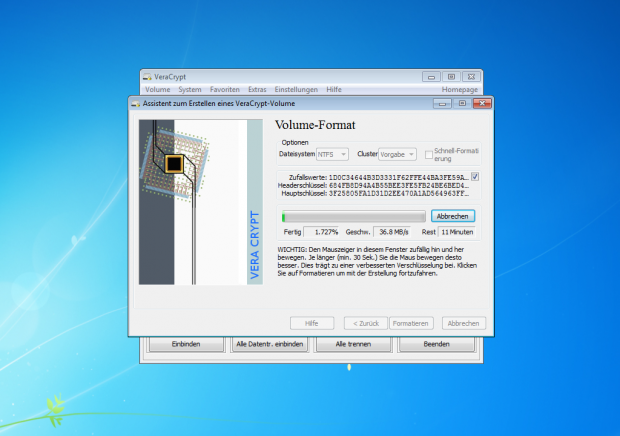
Task: Click the Geschw. speed field 36.8 MB/s
Action: click(392, 232)
